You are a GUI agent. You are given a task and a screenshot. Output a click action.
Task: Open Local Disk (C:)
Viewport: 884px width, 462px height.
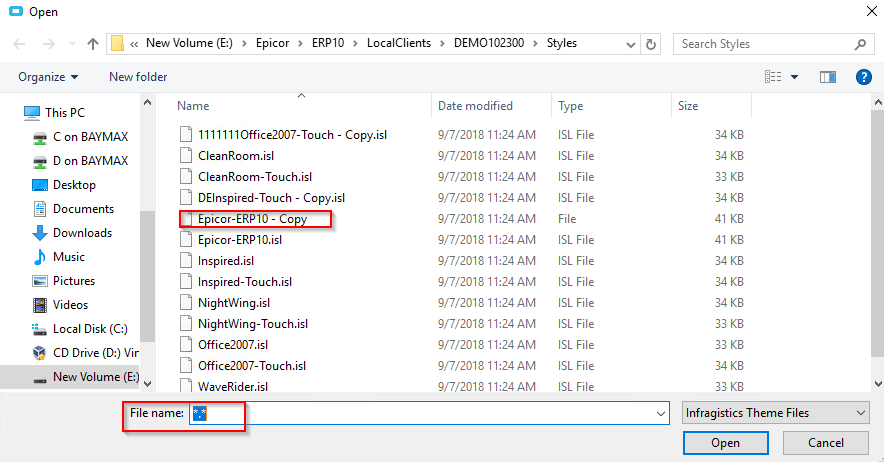pos(79,329)
